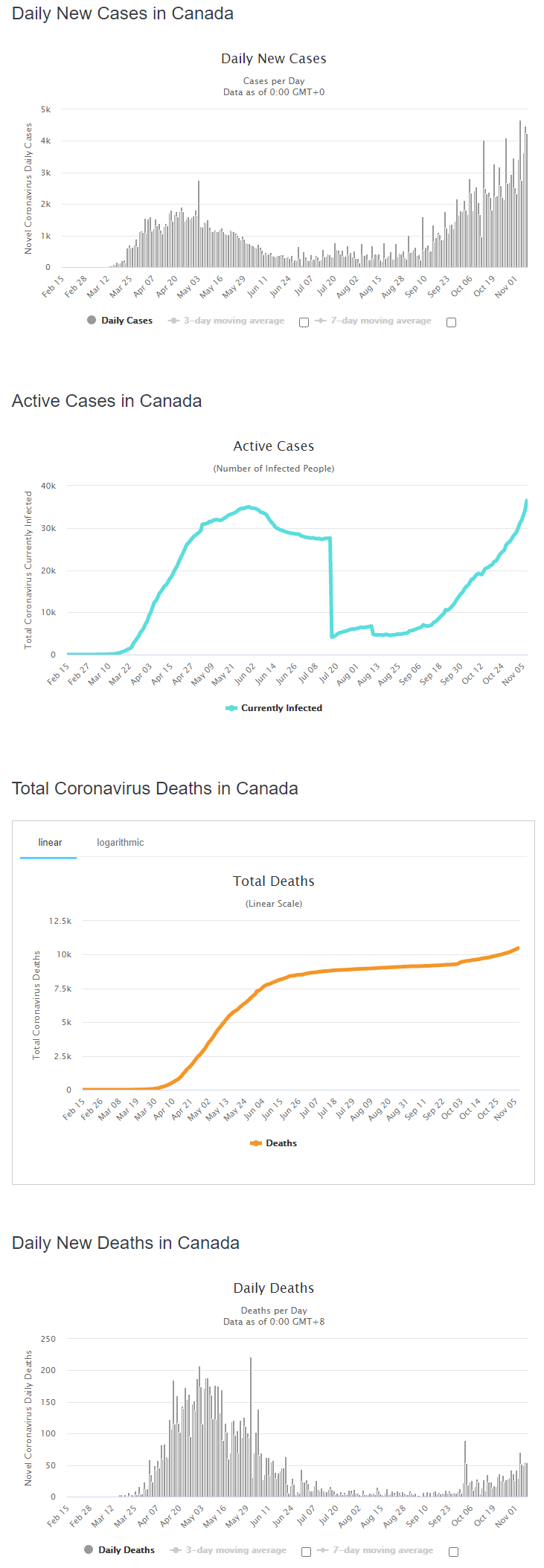Click the Daily Deaths legend label

[x=127, y=1550]
